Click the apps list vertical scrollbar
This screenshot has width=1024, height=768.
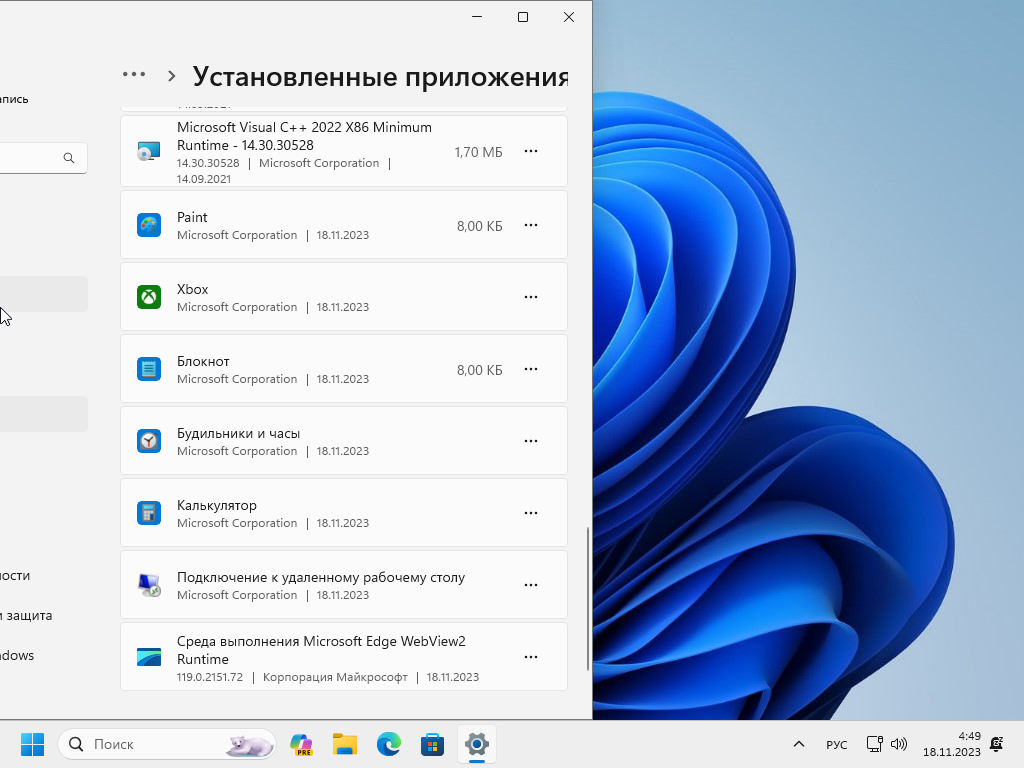point(588,599)
